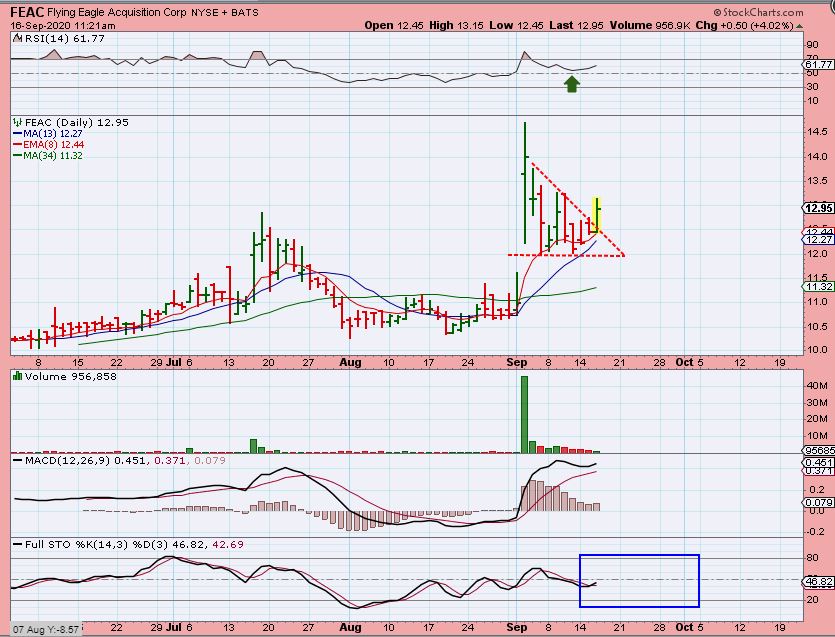Click the OHLC bar icon beside FEAC (Daily)

click(x=18, y=122)
